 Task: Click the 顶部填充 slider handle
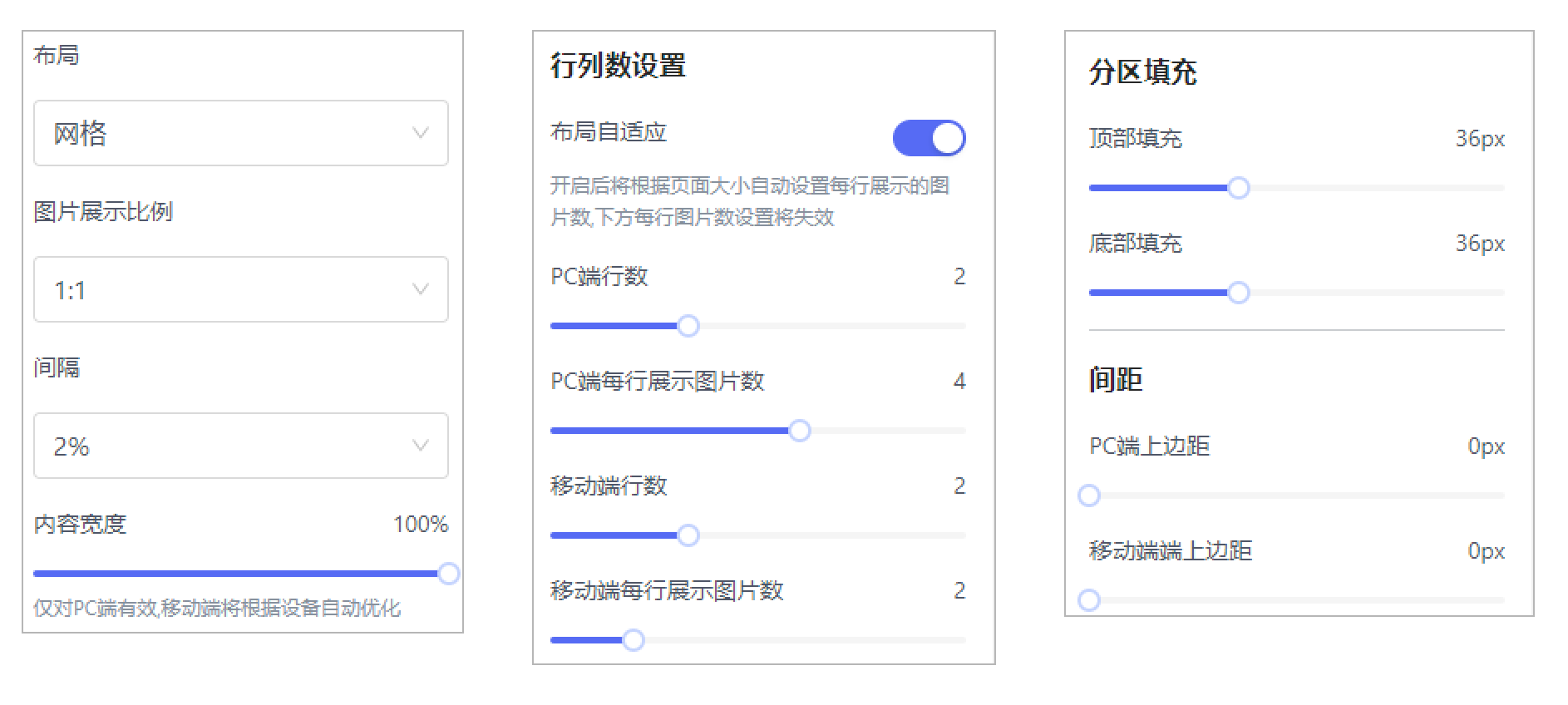(1238, 188)
